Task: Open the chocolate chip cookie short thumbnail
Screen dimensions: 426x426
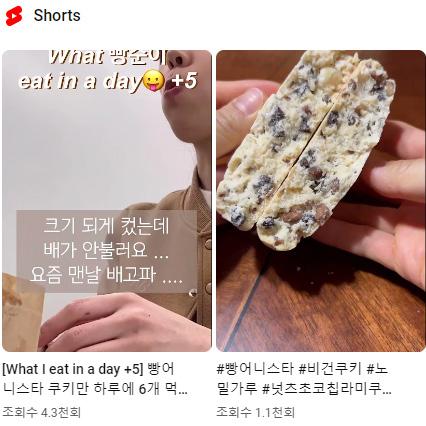Action: pos(321,201)
